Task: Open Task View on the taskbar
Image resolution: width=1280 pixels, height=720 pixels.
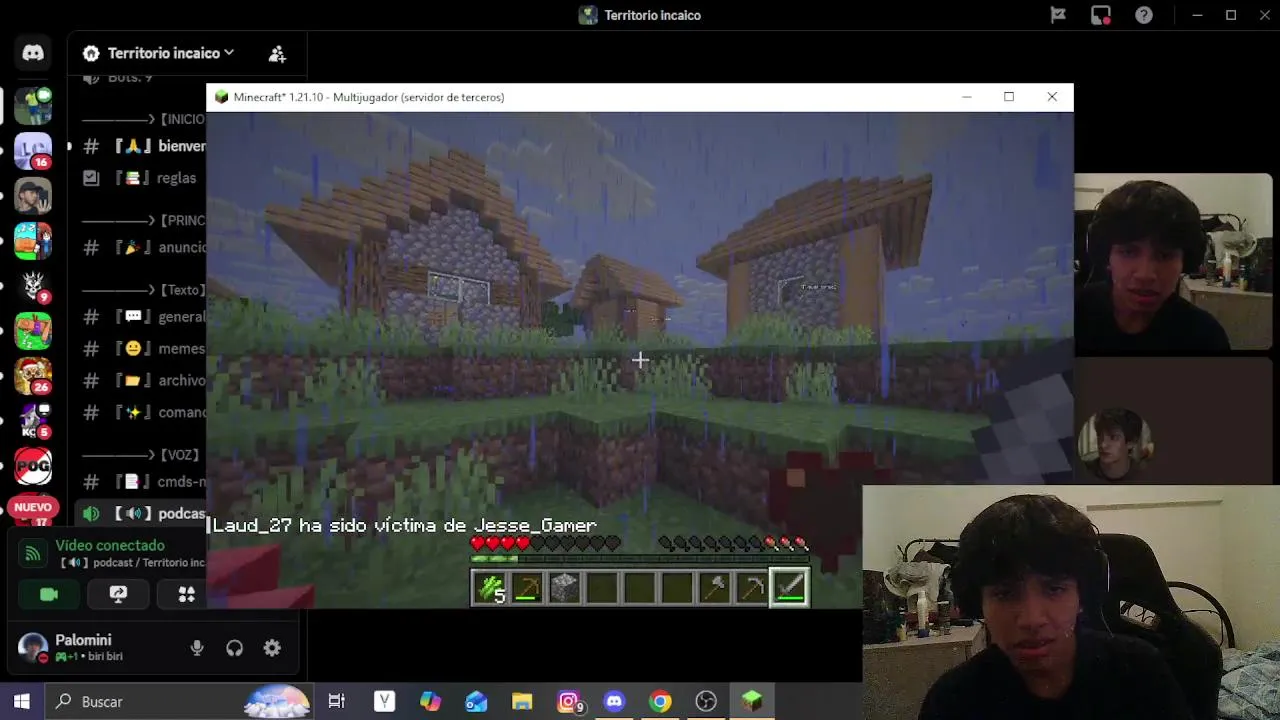Action: coord(337,701)
